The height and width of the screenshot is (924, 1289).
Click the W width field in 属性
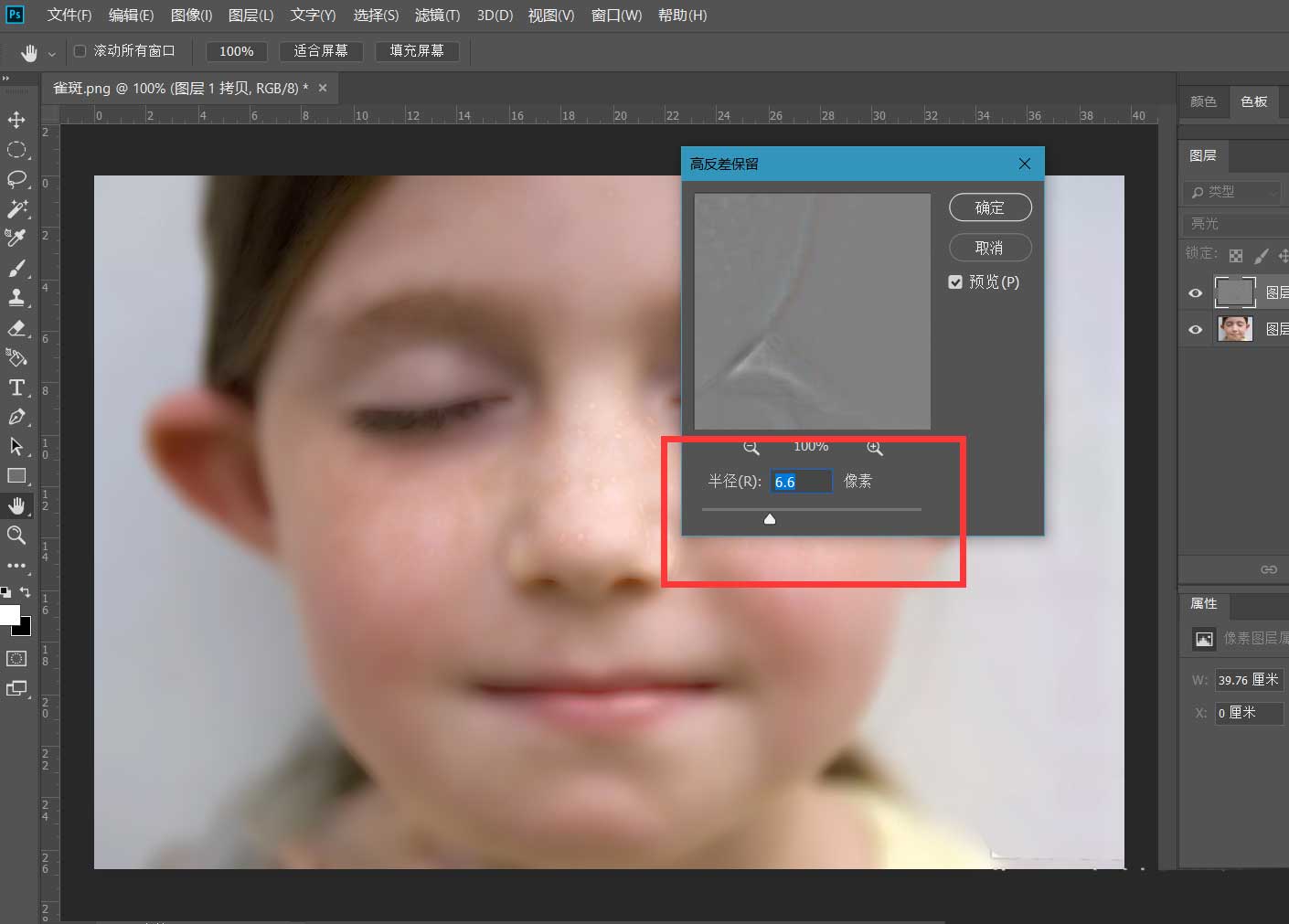click(x=1249, y=680)
